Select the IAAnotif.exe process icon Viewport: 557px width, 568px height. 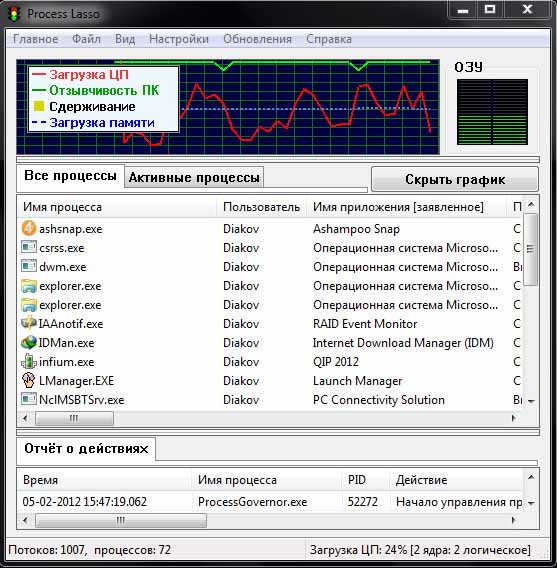tap(29, 323)
